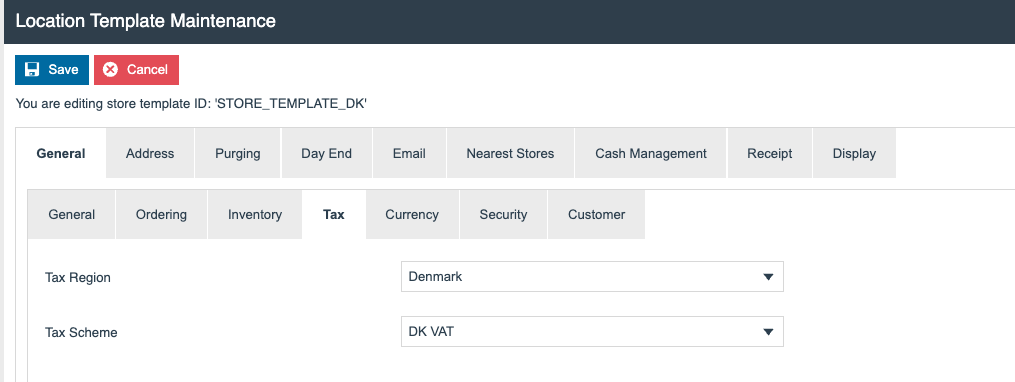Go to the Day End tab
Viewport: 1015px width, 382px height.
click(x=326, y=153)
